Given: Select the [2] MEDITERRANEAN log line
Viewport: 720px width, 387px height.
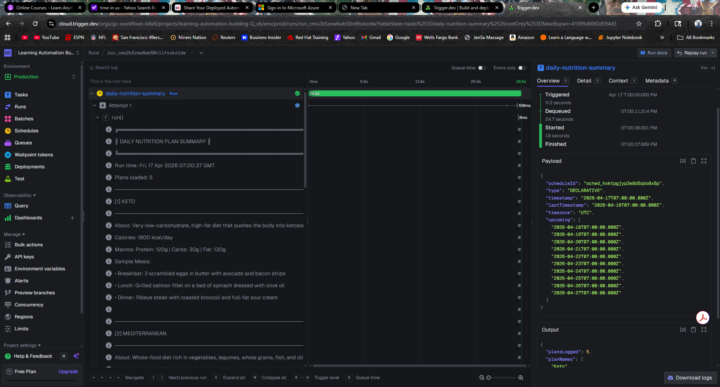Looking at the screenshot, I should click(x=141, y=333).
